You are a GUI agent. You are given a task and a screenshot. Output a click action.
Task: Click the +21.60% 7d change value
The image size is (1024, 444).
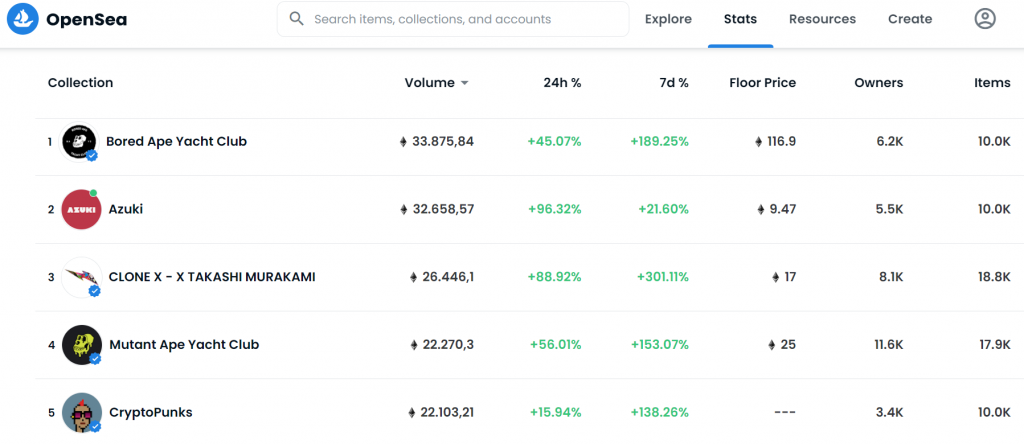[x=664, y=210]
